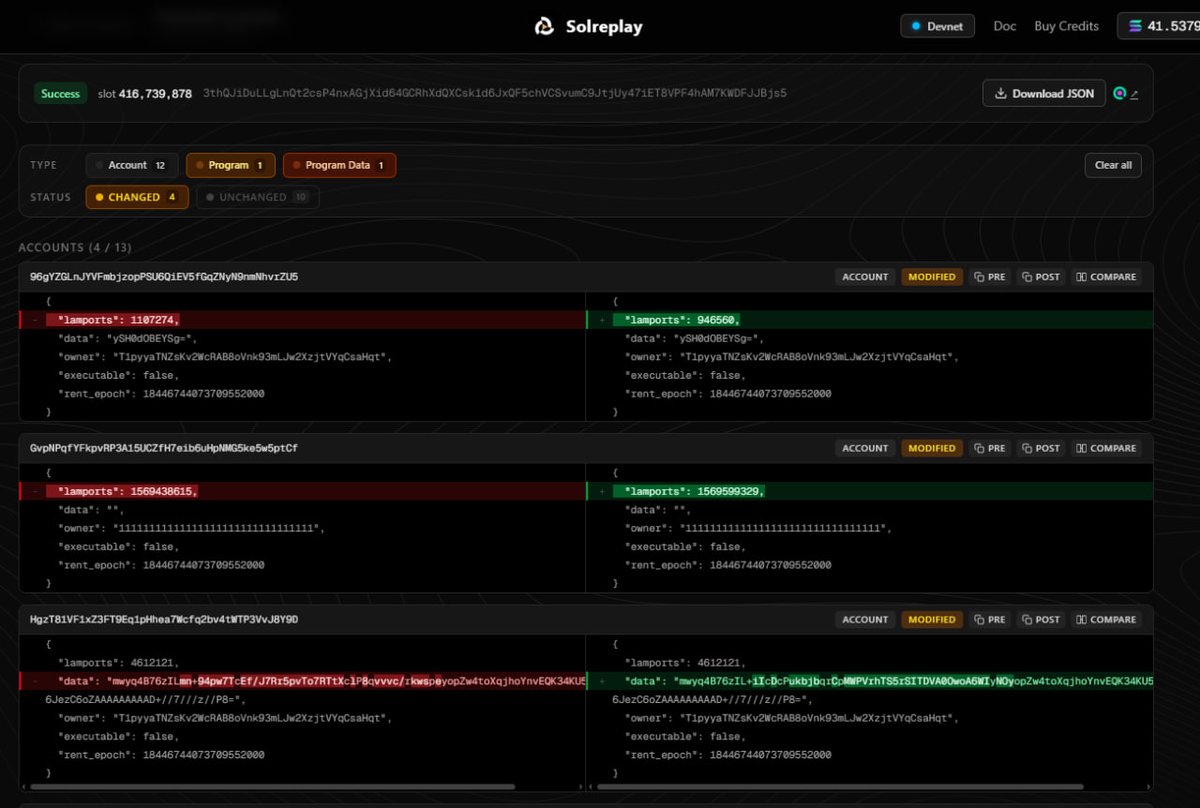Click removed data line starting mwyq4B76zILmn
The width and height of the screenshot is (1200, 808).
(x=302, y=681)
